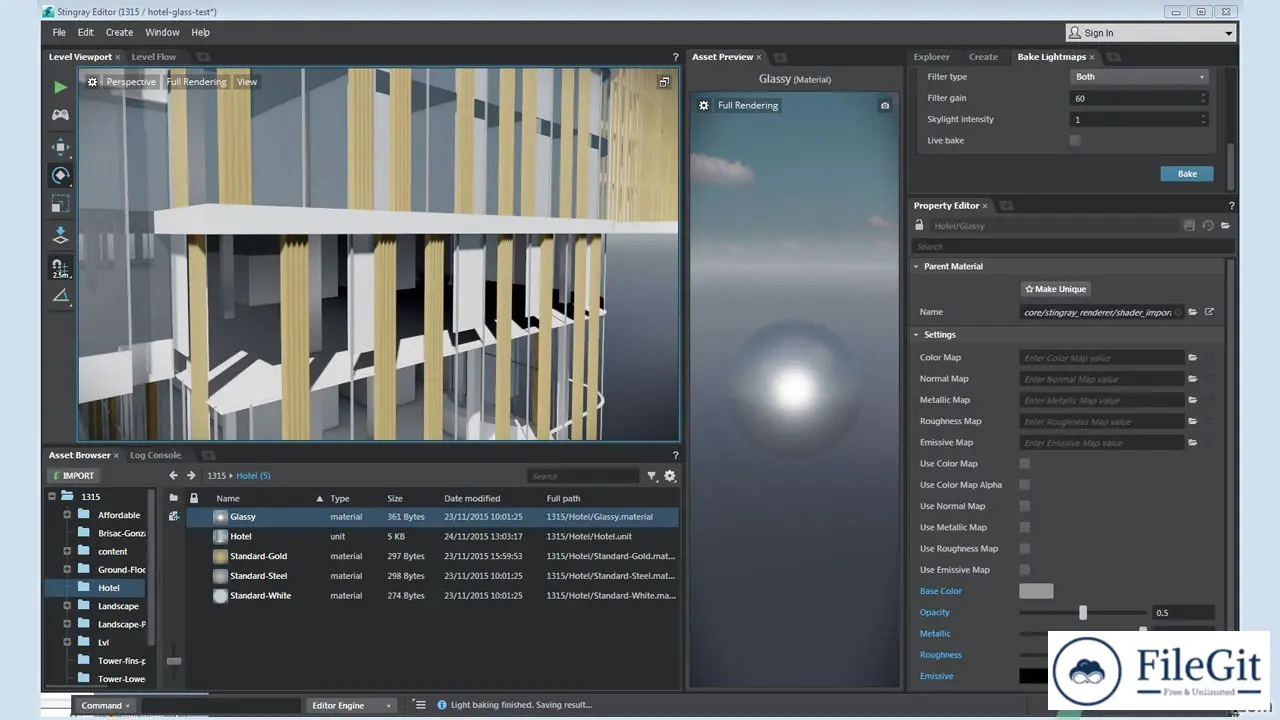Open the Parent Material in an external editor
Viewport: 1280px width, 720px height.
click(1209, 312)
